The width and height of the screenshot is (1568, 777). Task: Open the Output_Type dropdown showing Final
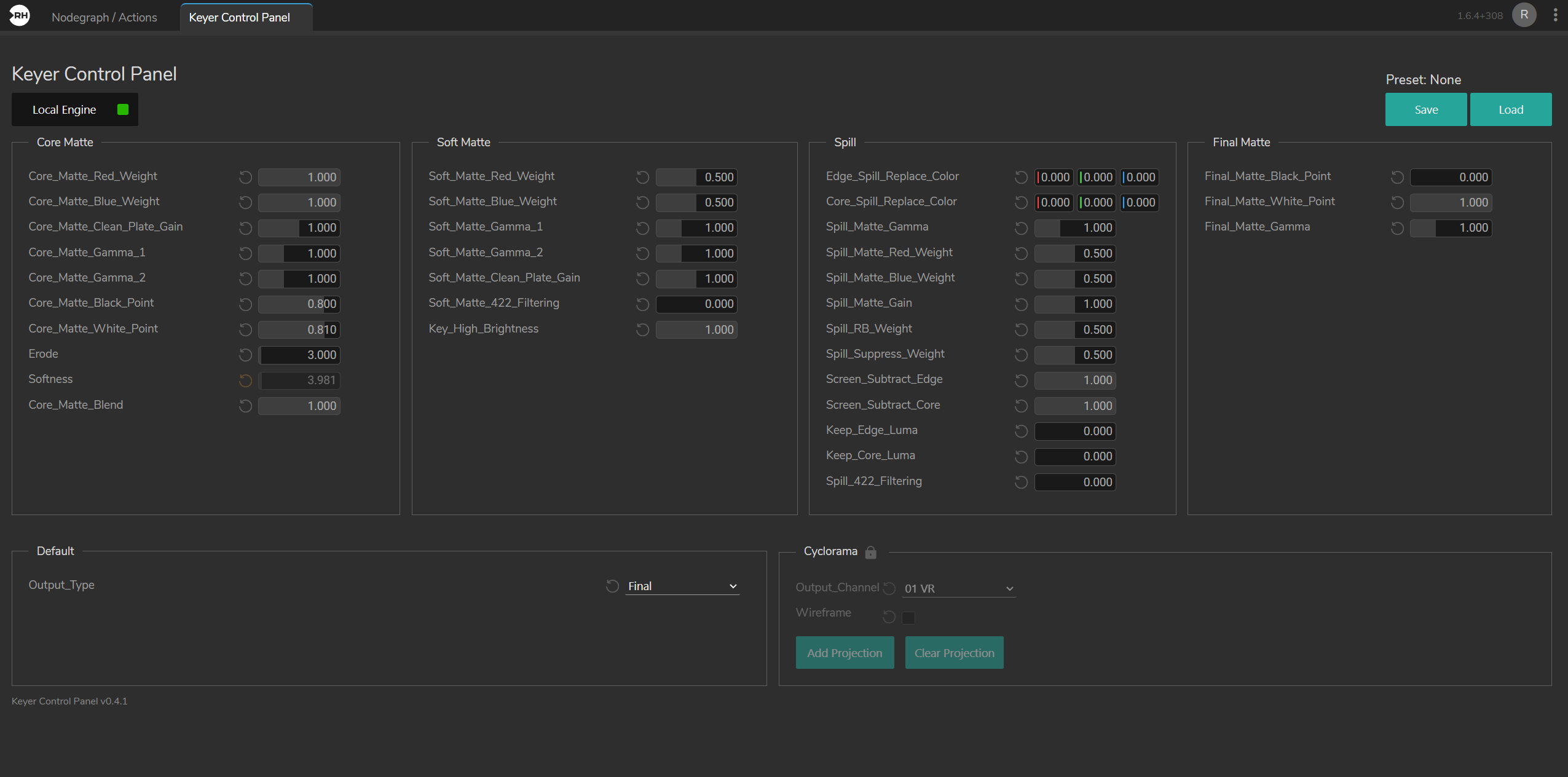tap(681, 586)
